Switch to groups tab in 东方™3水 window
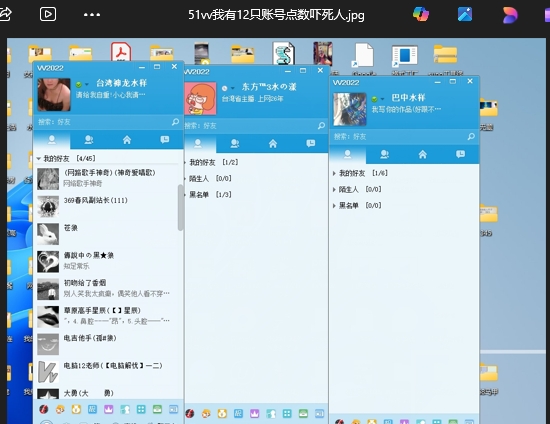The image size is (550, 424). point(235,143)
